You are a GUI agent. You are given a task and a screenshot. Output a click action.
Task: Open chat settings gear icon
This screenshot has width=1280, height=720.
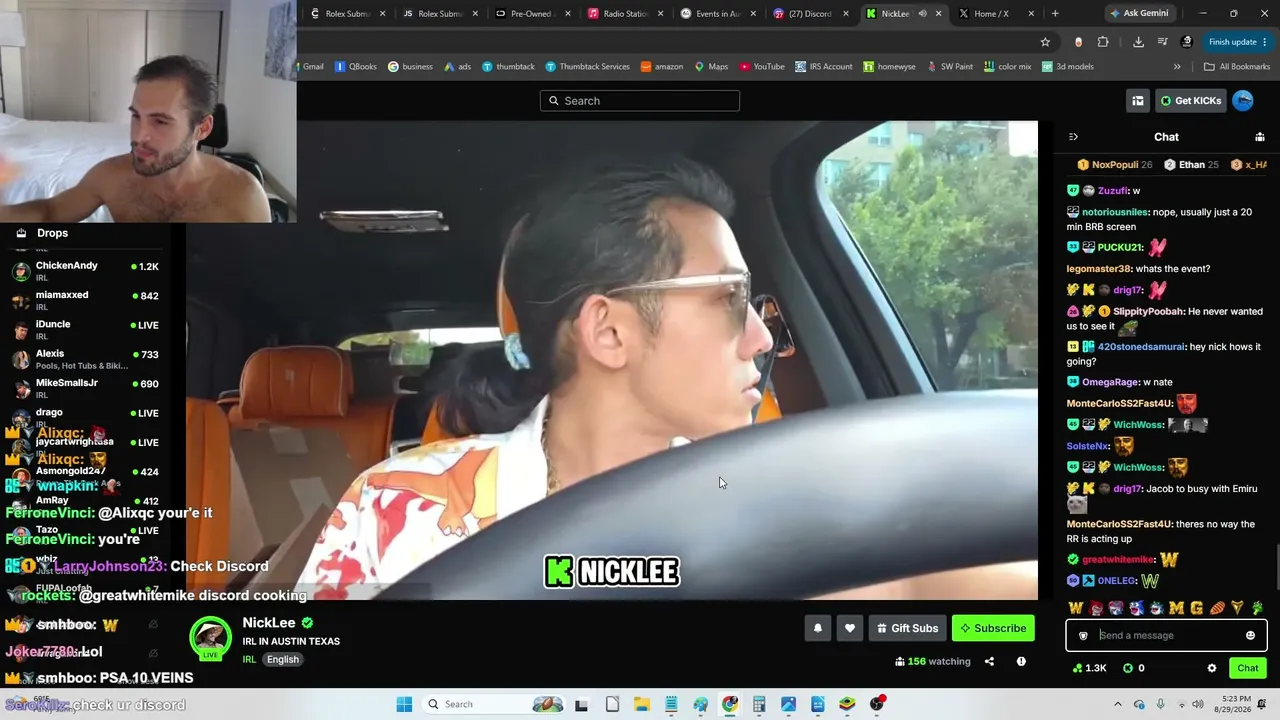point(1212,668)
